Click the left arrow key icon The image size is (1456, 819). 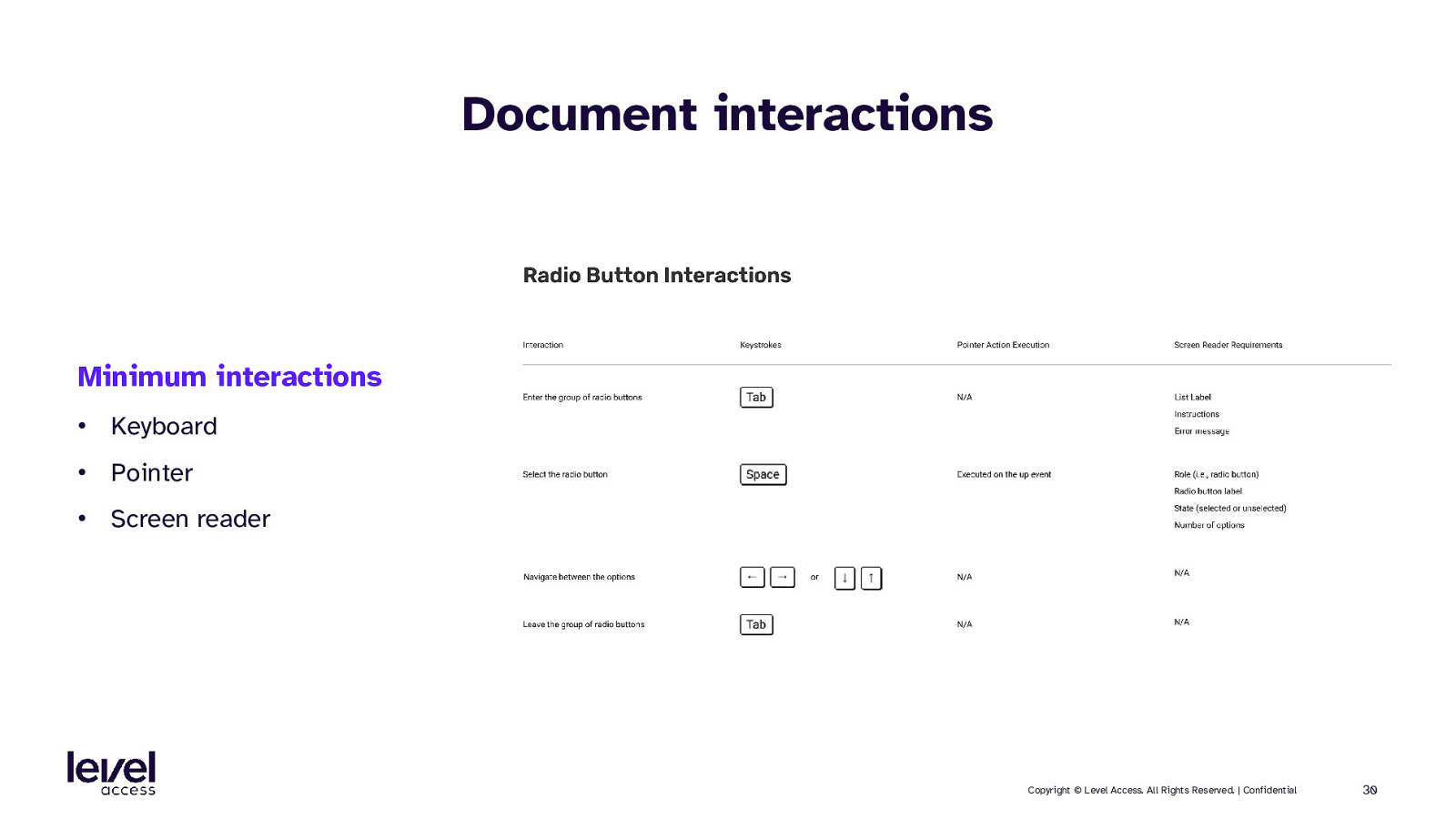(752, 577)
